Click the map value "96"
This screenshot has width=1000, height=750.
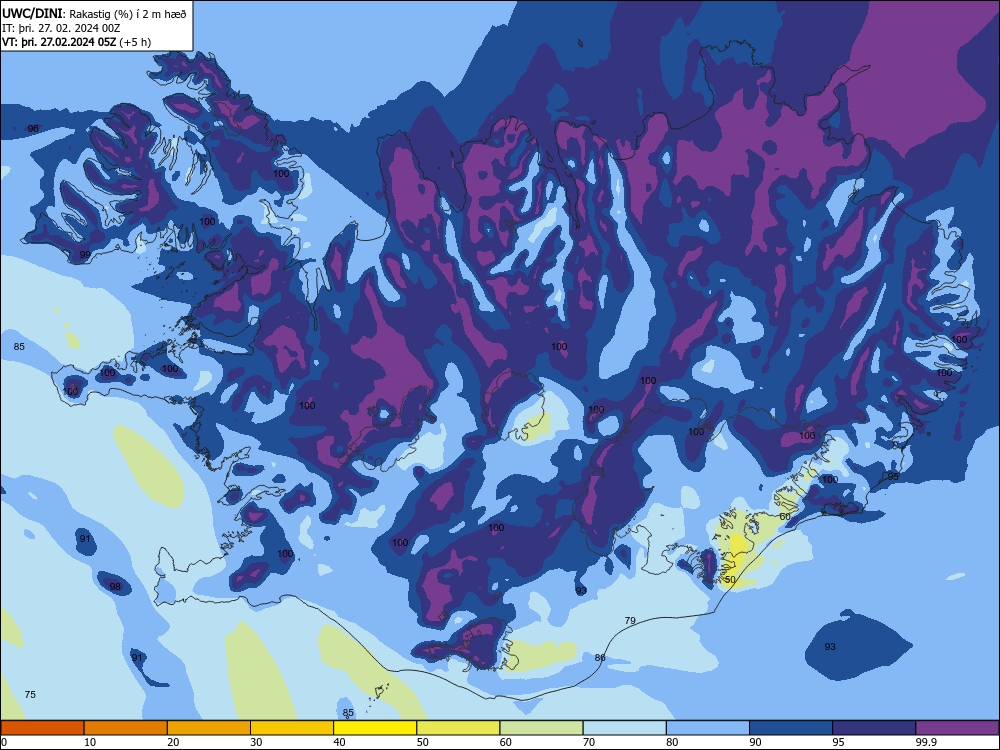coord(33,129)
